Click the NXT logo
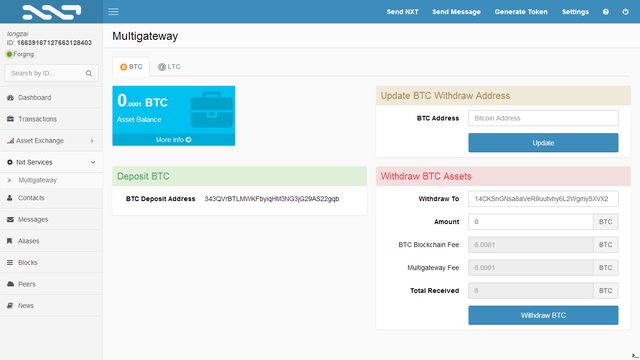This screenshot has width=640, height=360. pos(51,12)
